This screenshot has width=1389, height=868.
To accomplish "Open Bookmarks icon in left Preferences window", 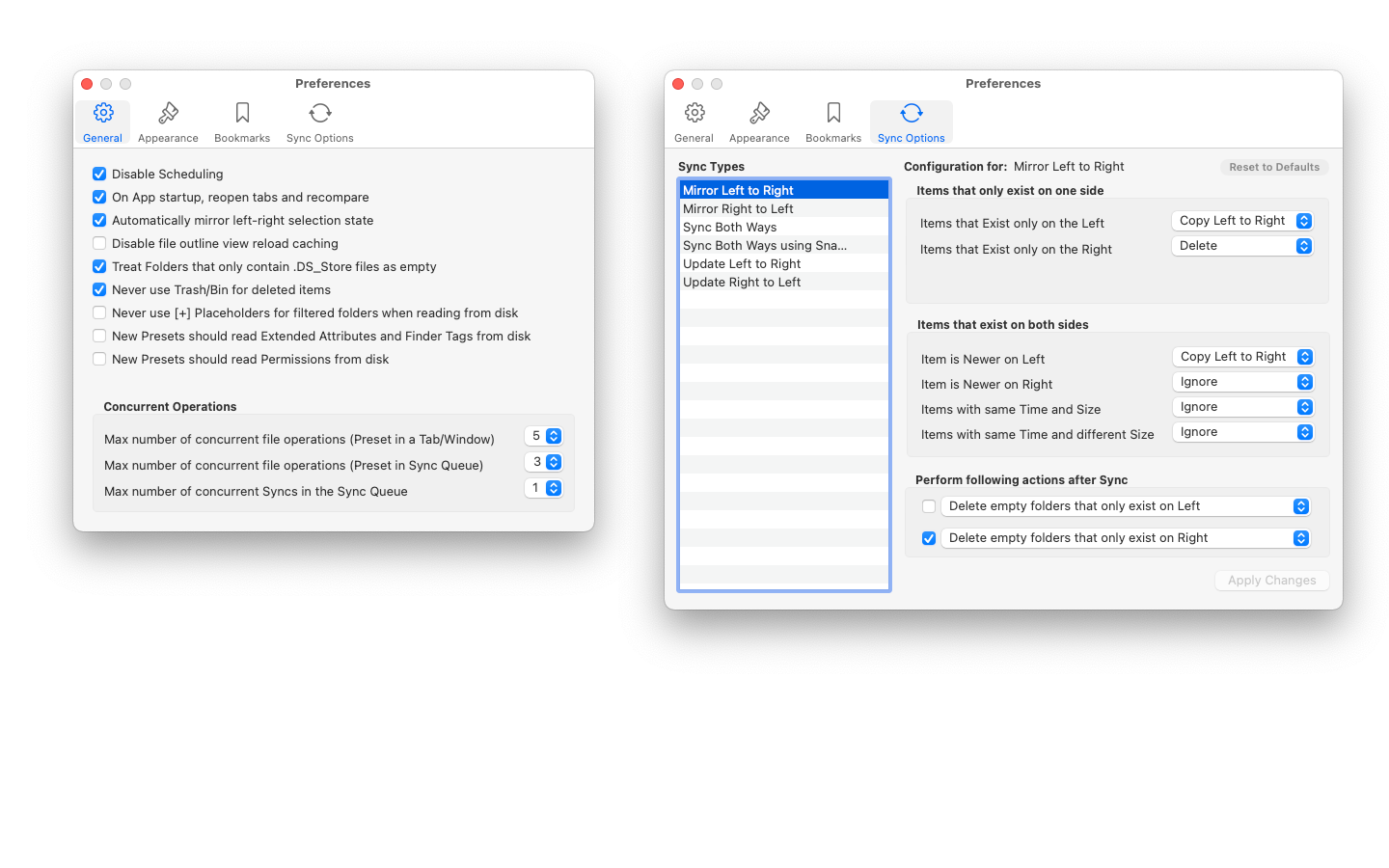I will (242, 114).
